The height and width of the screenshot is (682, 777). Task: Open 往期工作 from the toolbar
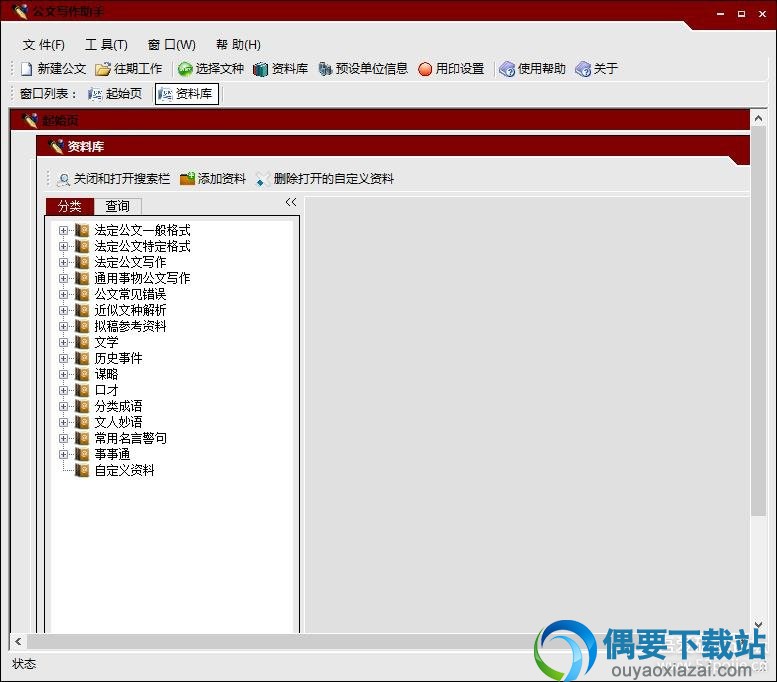pyautogui.click(x=129, y=68)
